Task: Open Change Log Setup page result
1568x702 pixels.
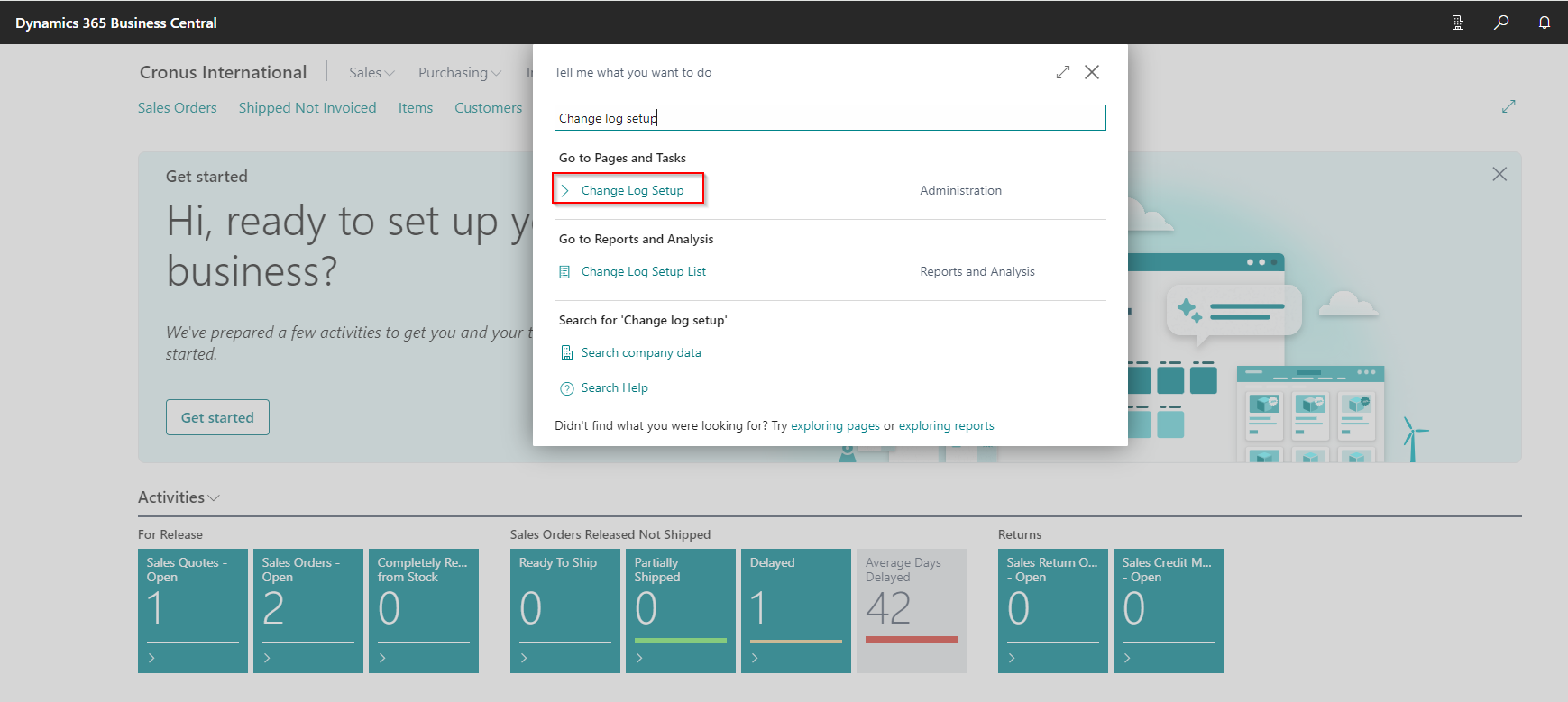Action: point(632,190)
